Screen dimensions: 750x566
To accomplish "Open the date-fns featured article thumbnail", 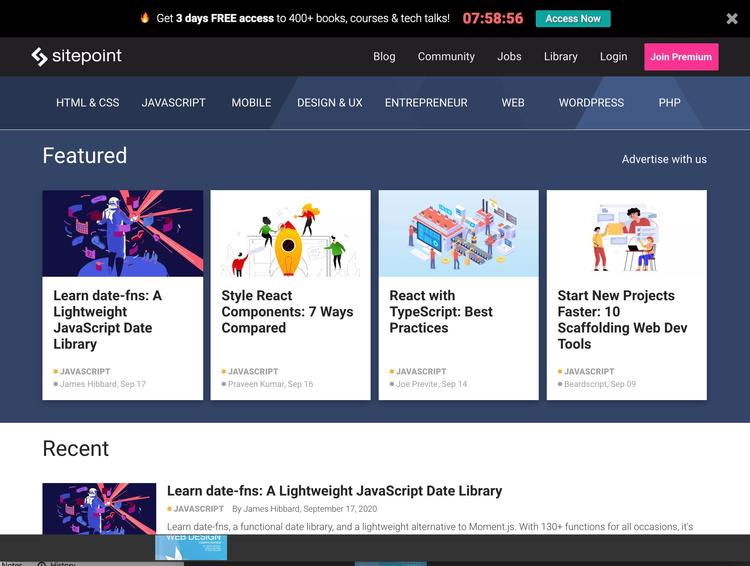I will [x=122, y=233].
